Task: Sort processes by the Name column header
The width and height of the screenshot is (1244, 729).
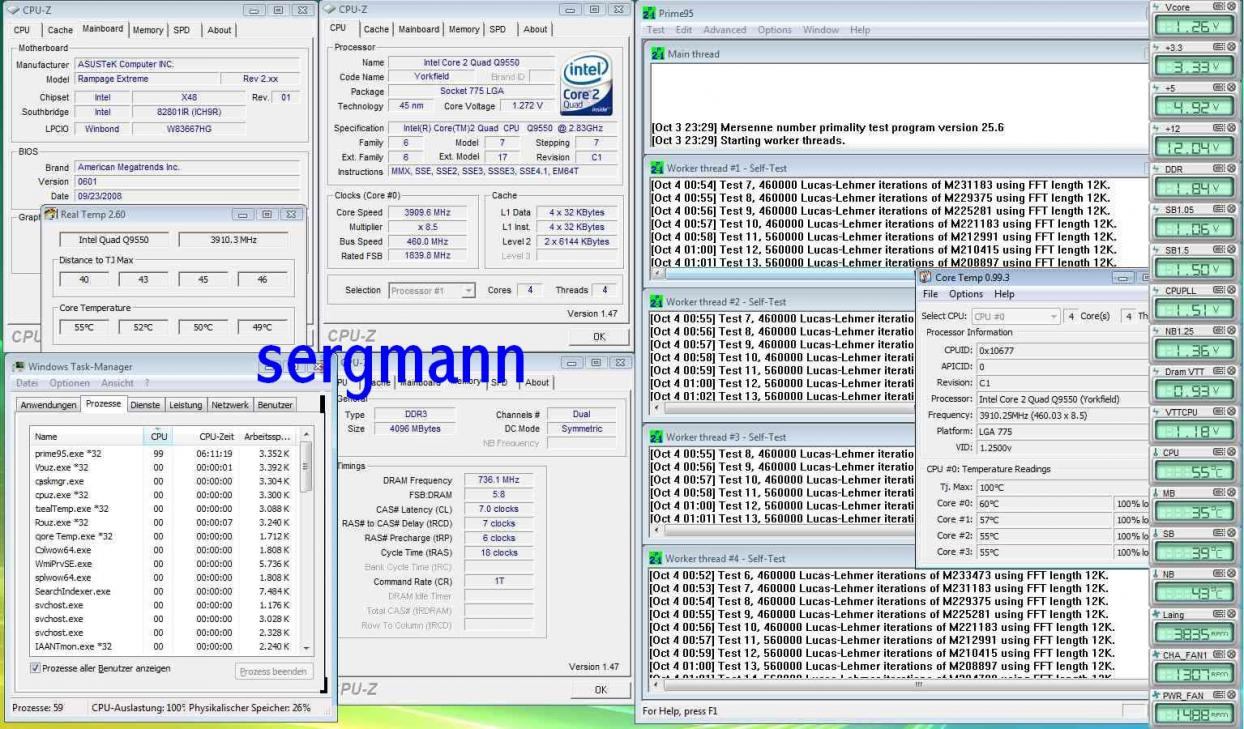Action: click(88, 437)
